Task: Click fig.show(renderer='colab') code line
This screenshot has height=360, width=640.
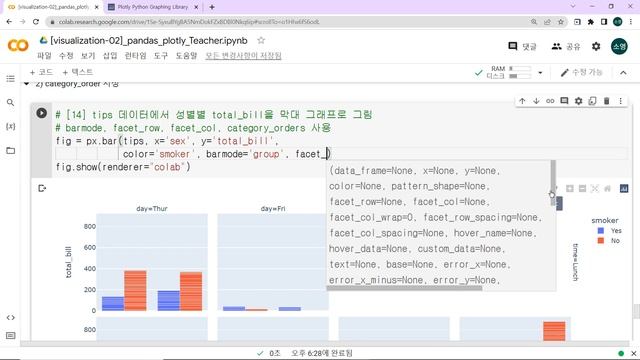Action: (123, 167)
